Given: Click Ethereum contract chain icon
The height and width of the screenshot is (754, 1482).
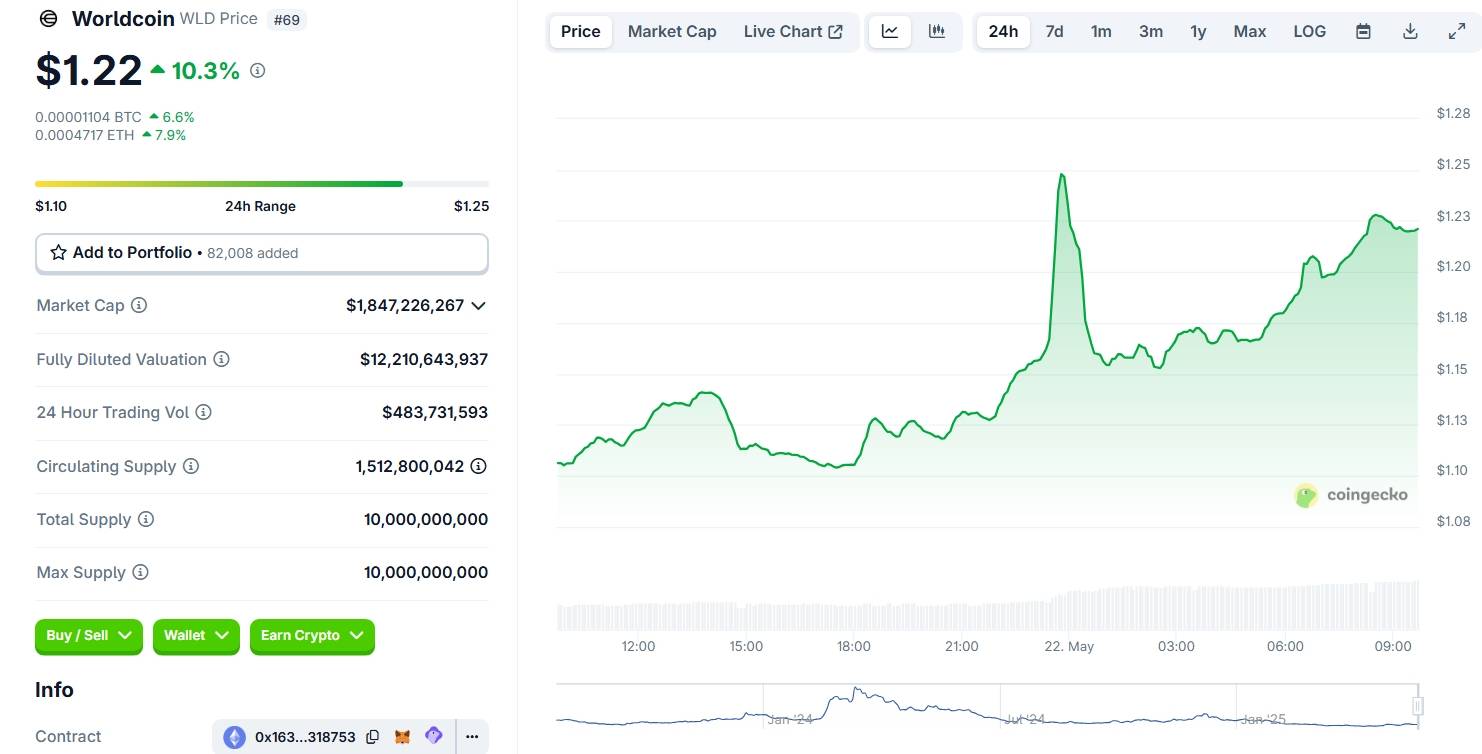Looking at the screenshot, I should pos(234,737).
